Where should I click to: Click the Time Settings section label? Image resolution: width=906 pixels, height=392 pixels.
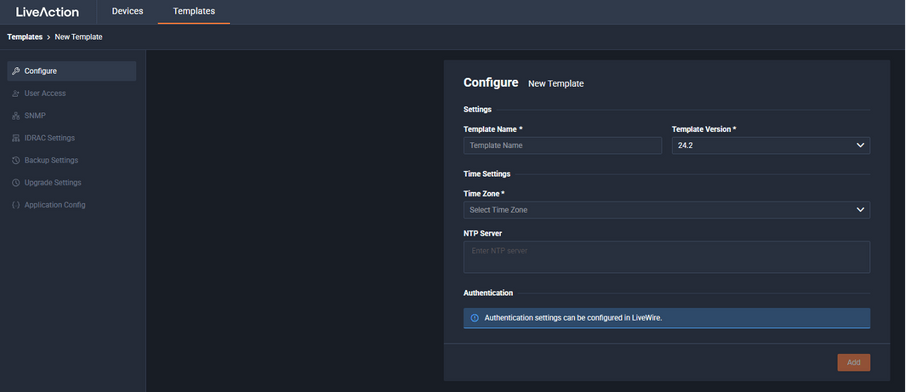click(487, 174)
